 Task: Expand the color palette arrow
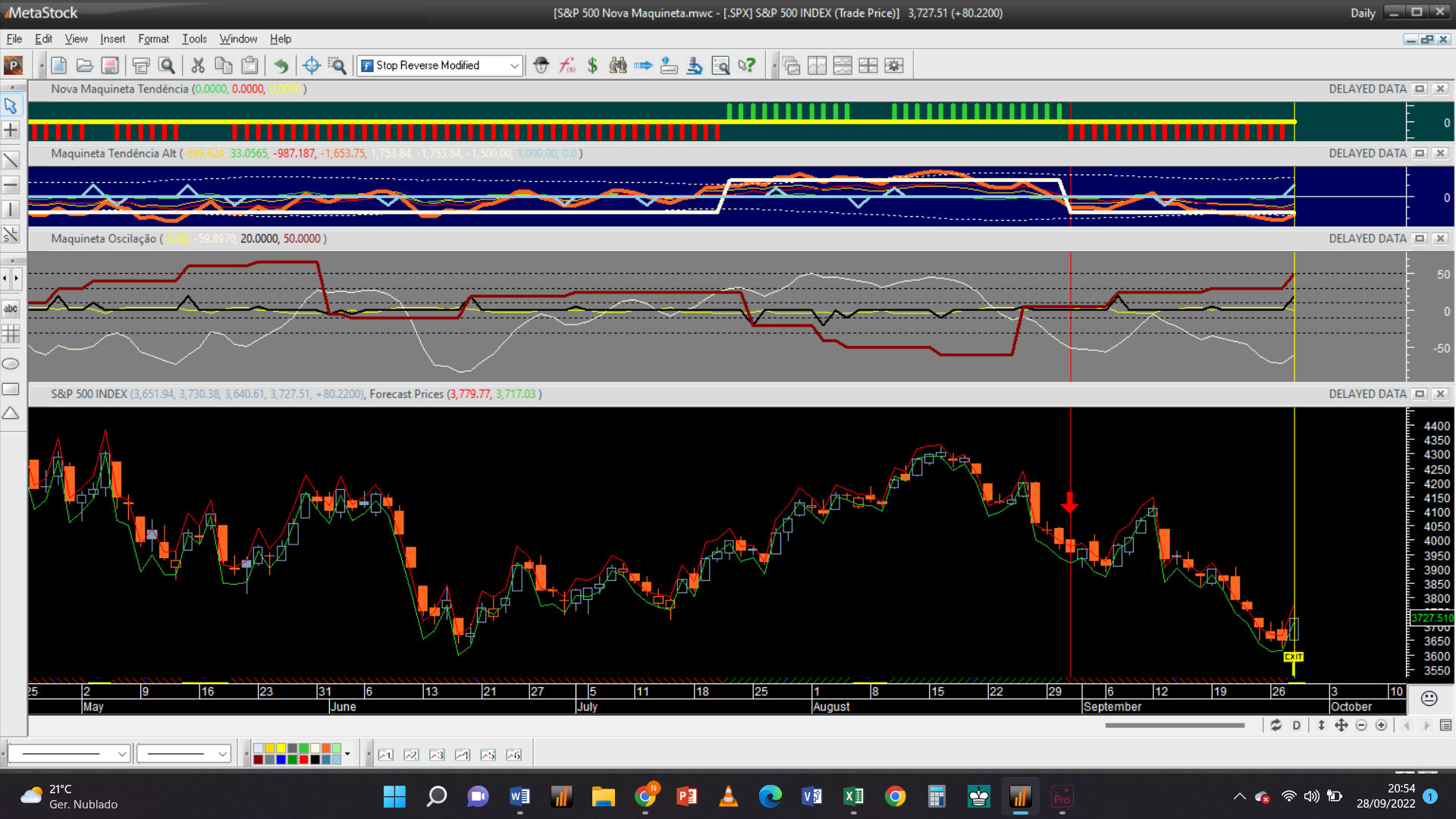347,754
